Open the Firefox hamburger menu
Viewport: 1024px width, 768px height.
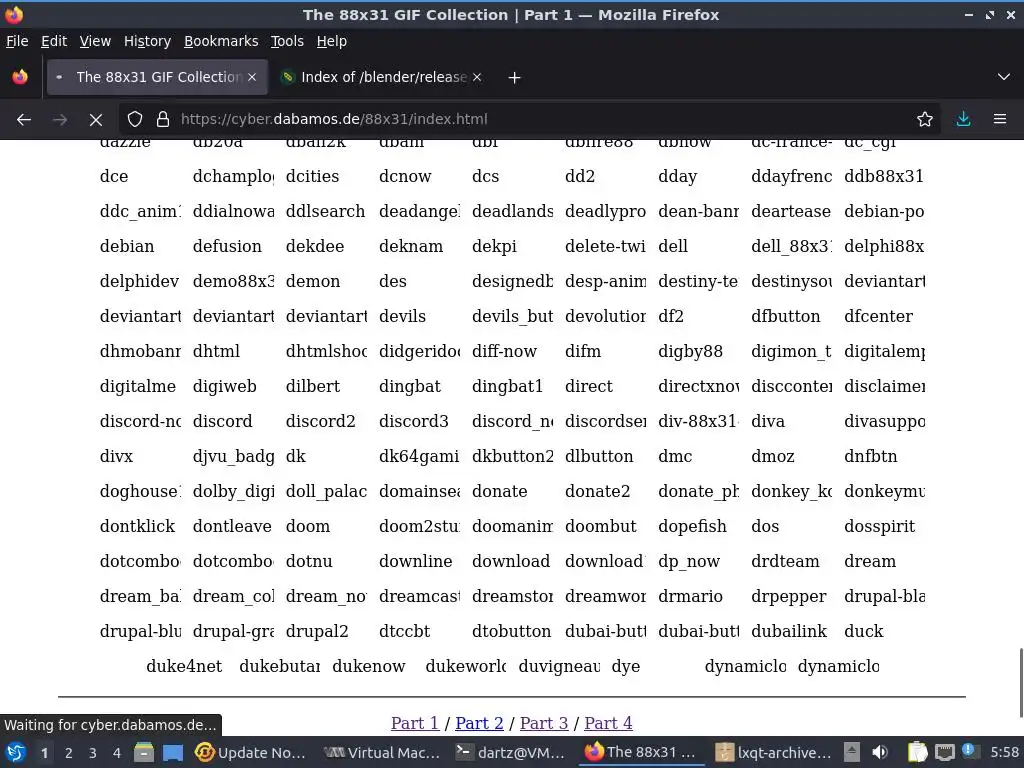[1000, 120]
